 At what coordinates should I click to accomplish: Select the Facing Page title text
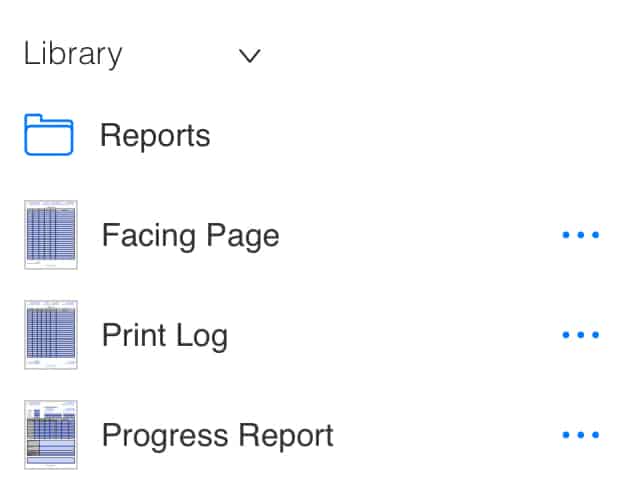190,235
